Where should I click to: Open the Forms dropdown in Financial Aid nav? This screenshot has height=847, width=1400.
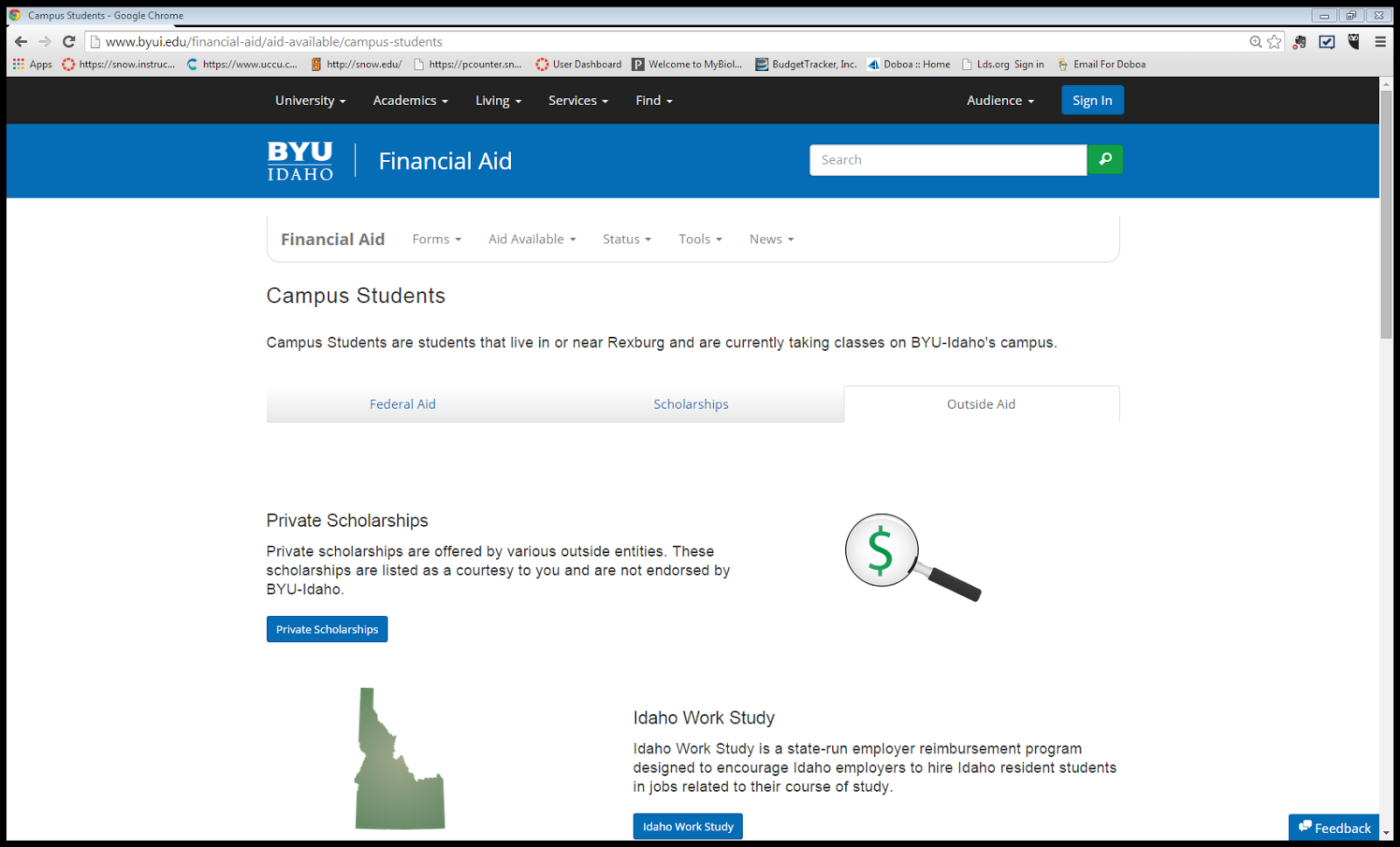[x=437, y=239]
